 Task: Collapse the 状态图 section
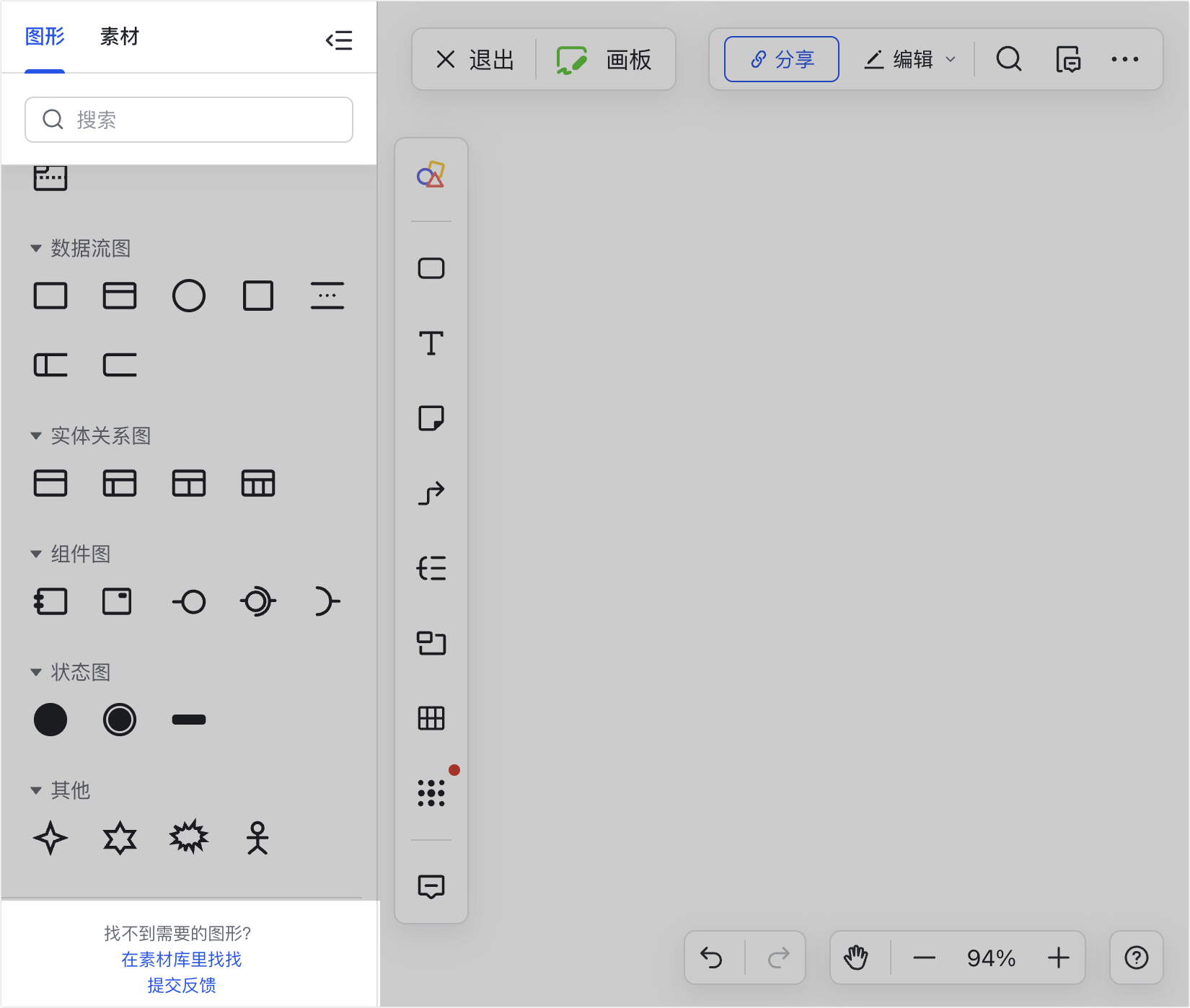coord(36,673)
